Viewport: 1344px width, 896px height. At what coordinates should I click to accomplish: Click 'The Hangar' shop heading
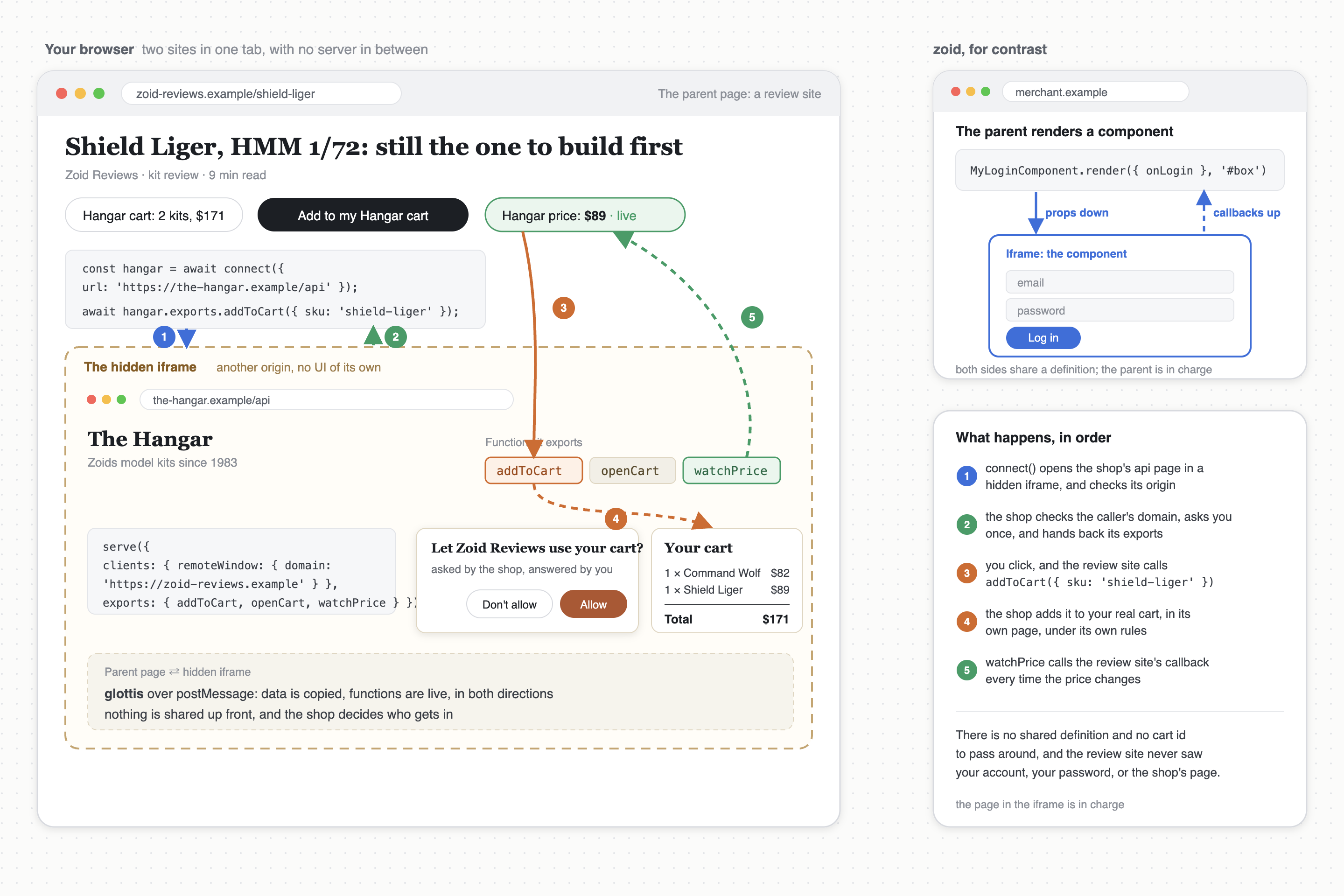coord(150,439)
